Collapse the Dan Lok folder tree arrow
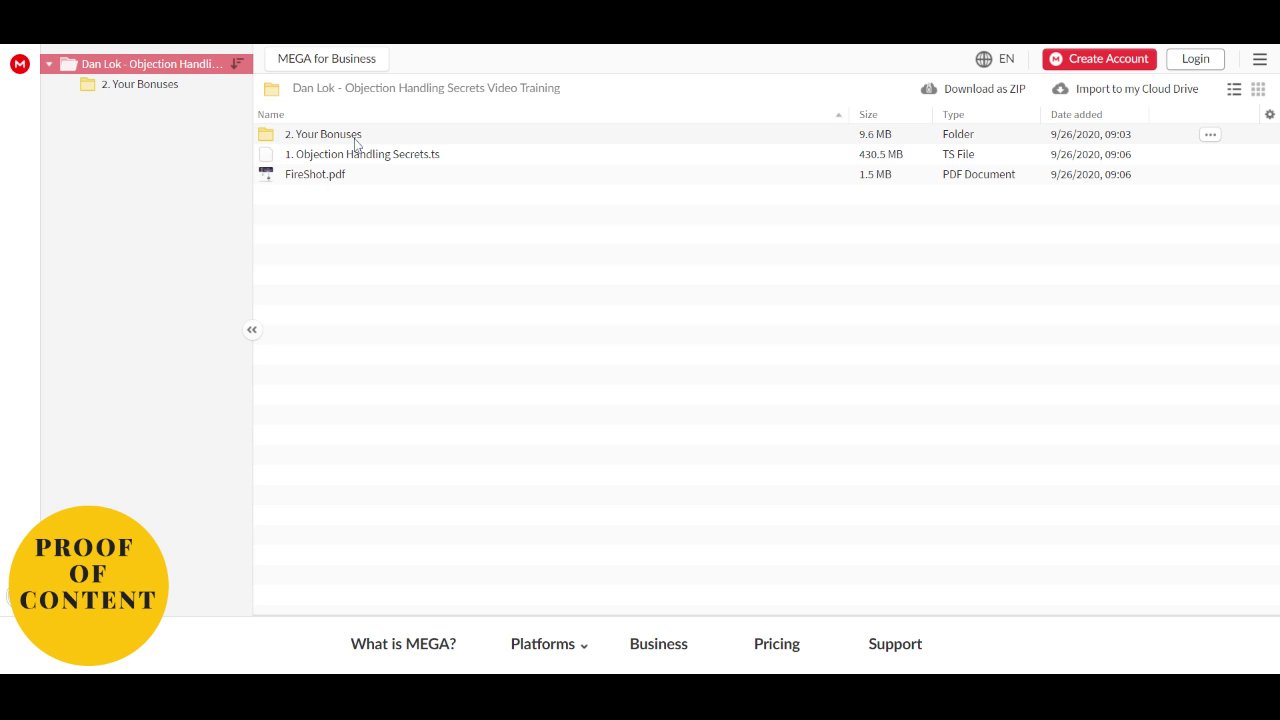Image resolution: width=1280 pixels, height=720 pixels. (49, 64)
